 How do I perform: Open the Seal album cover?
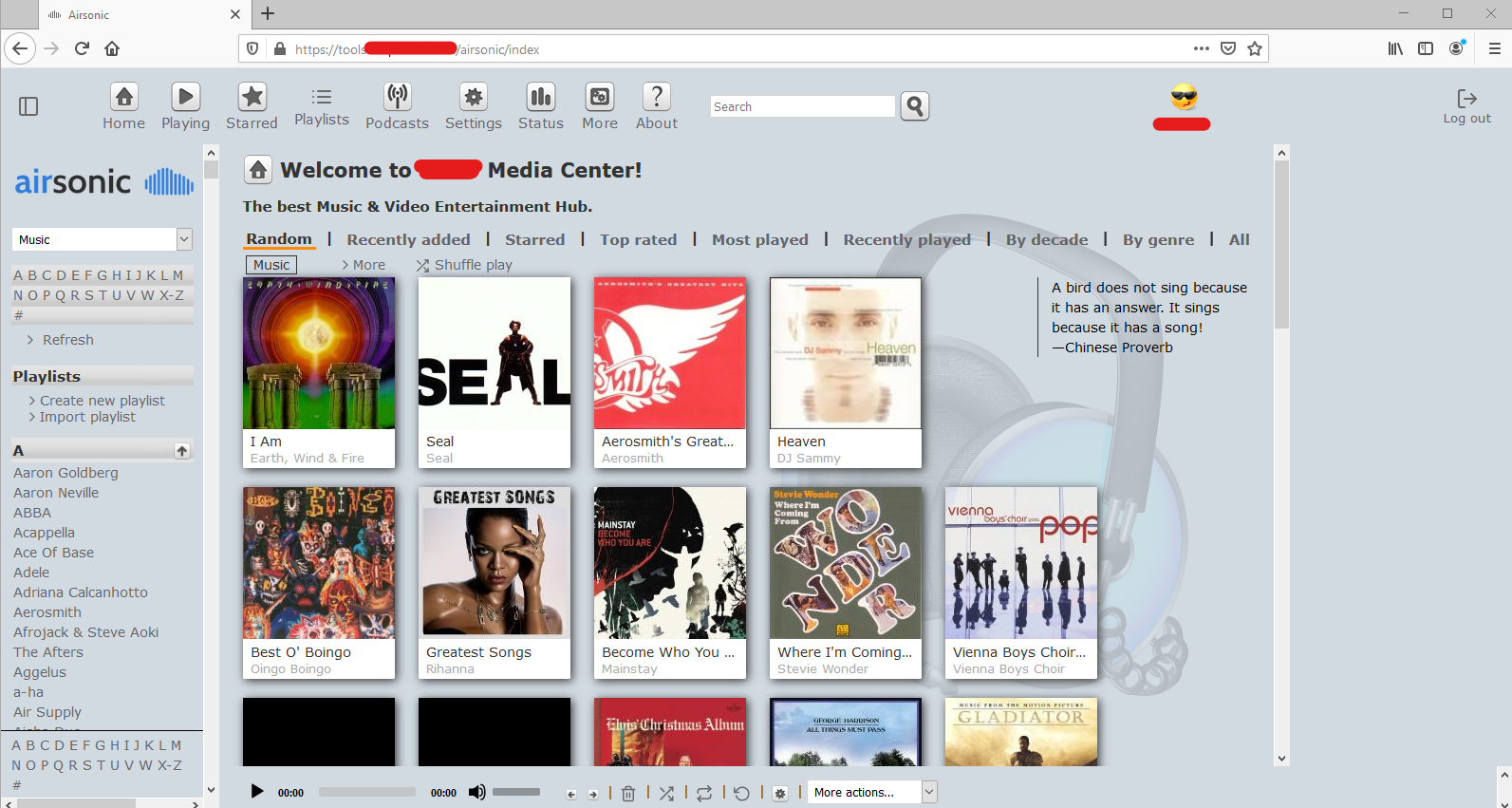click(x=495, y=353)
